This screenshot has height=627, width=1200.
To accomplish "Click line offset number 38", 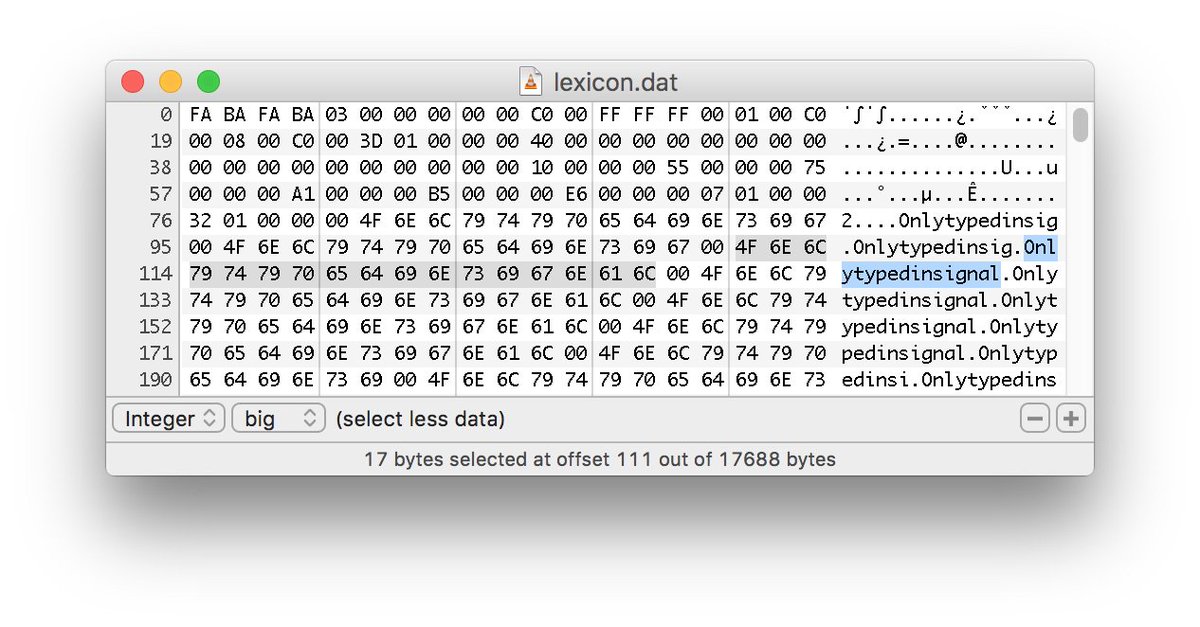I will coord(161,167).
